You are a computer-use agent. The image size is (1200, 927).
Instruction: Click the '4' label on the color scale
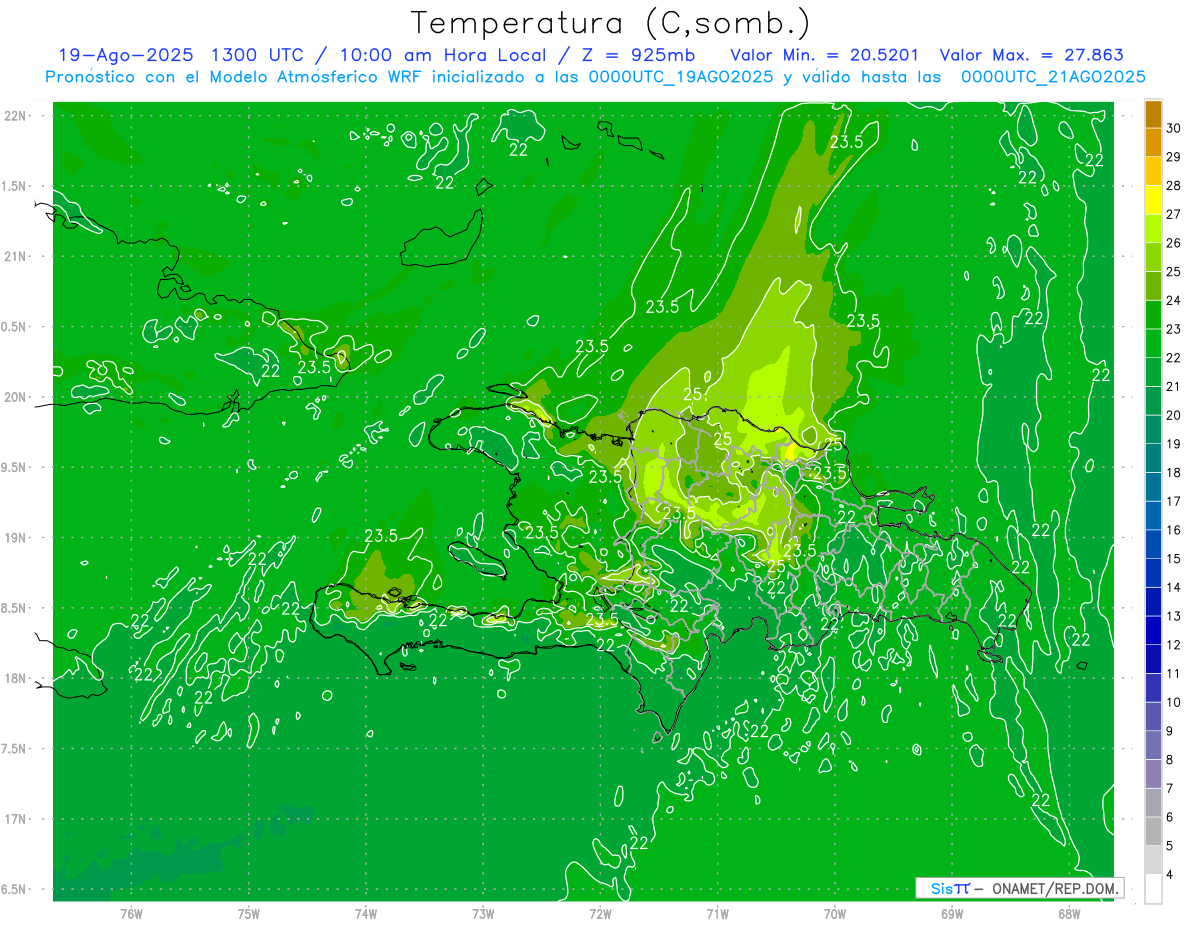[1170, 875]
